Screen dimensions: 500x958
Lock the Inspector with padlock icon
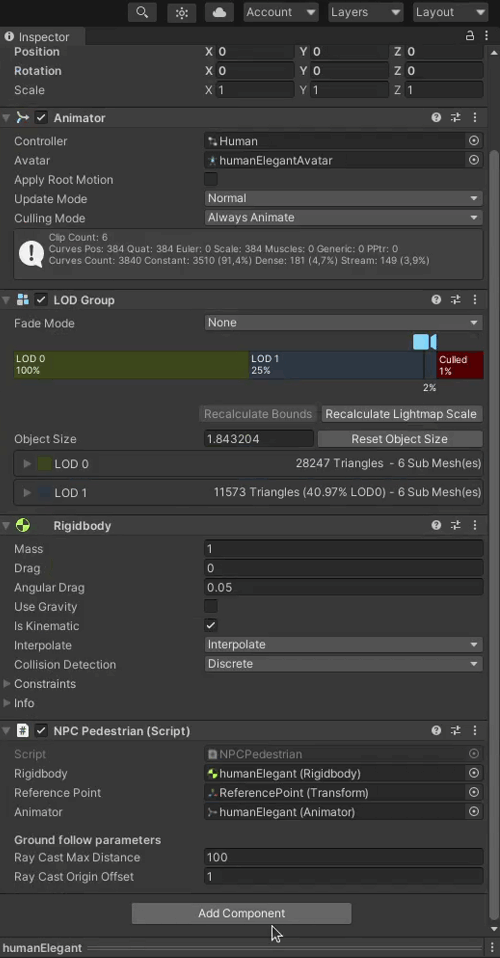(x=469, y=36)
